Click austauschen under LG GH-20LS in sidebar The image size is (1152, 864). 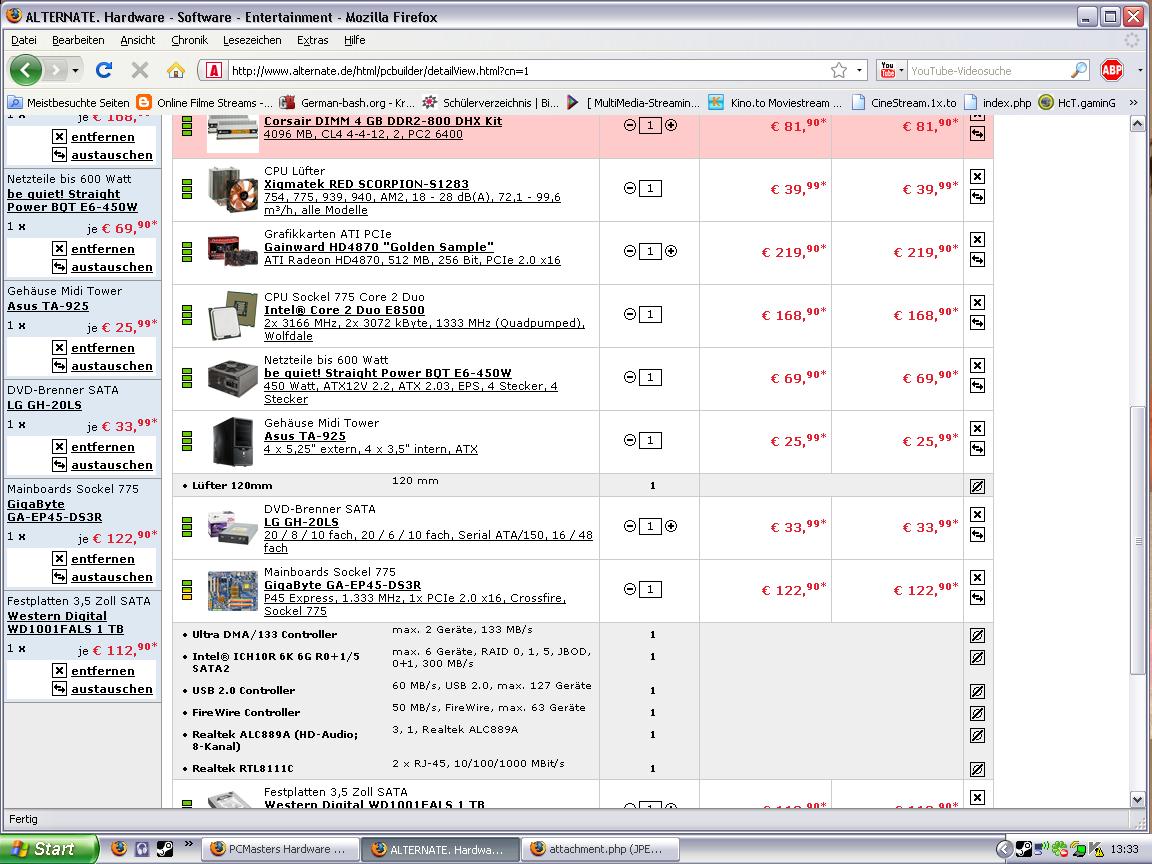112,465
